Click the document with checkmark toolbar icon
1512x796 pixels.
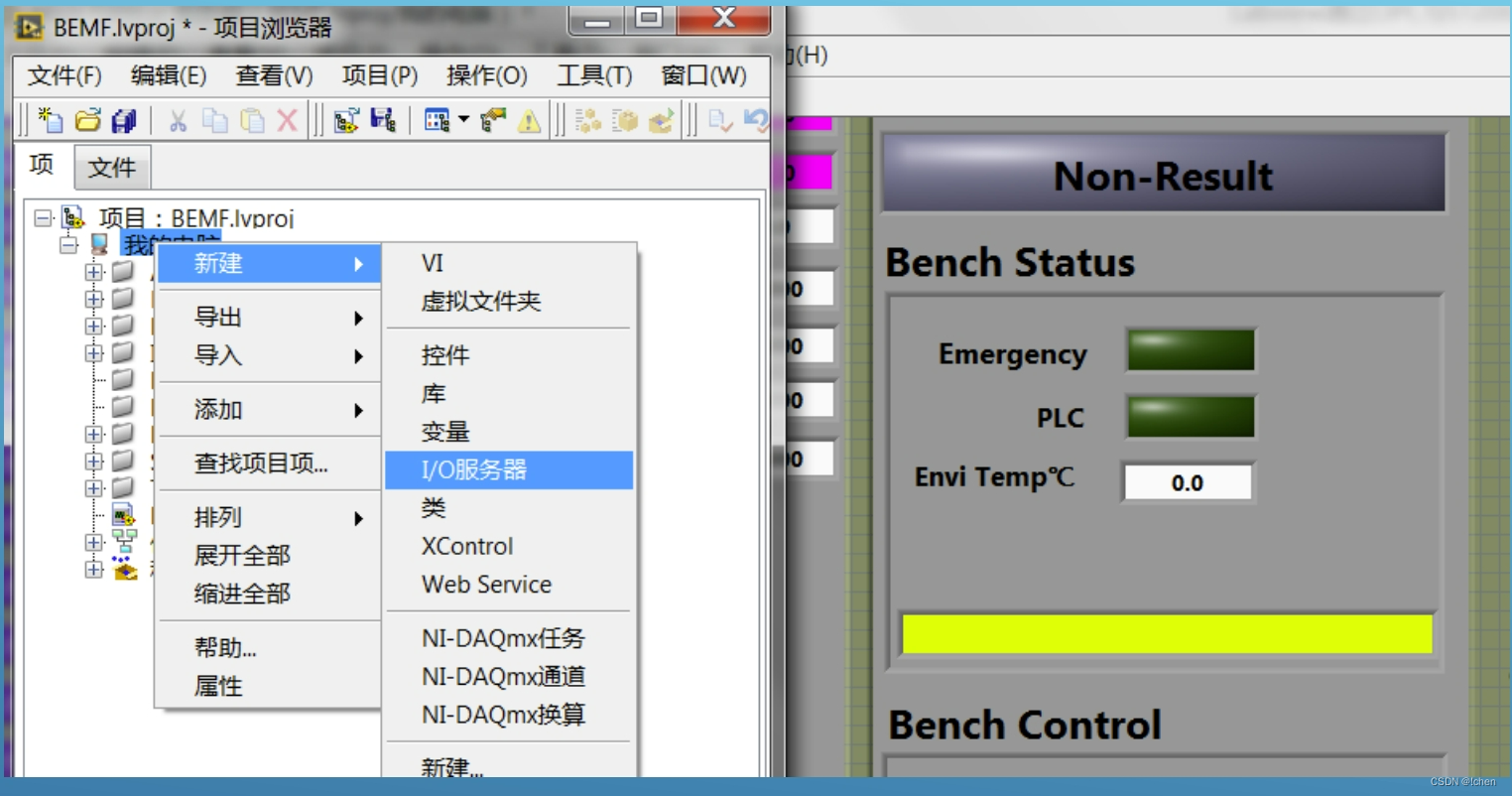point(720,120)
